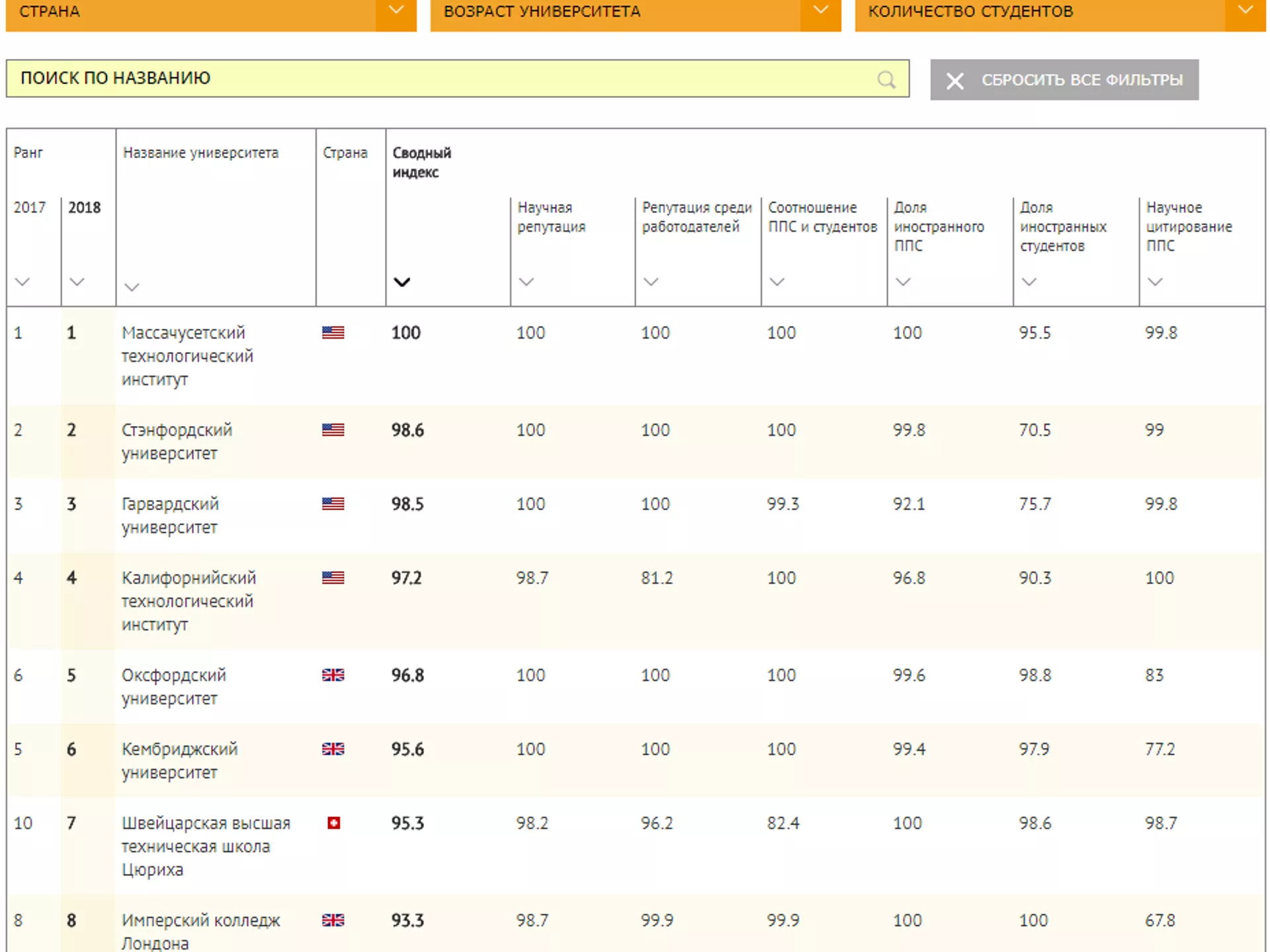Image resolution: width=1270 pixels, height=952 pixels.
Task: Click overall index 98.6 for Stanford
Action: point(407,431)
